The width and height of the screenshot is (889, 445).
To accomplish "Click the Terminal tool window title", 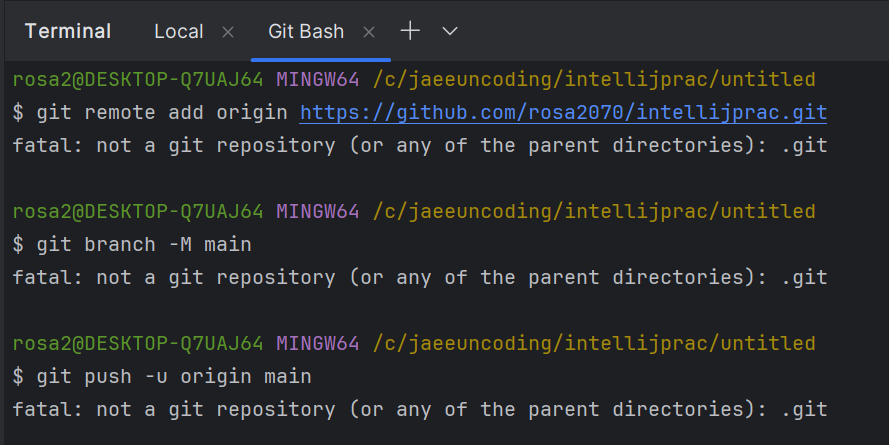I will [68, 31].
